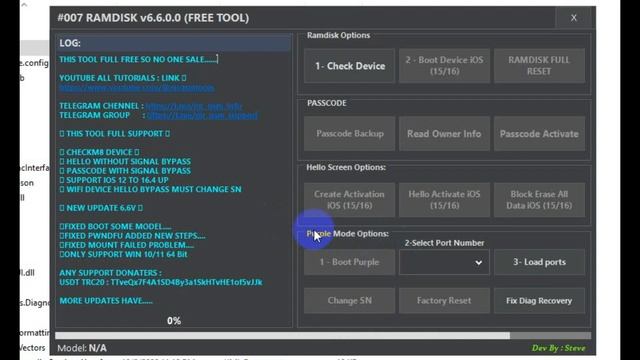This screenshot has height=360, width=640.
Task: Click the Passcode Backup button
Action: coord(349,133)
